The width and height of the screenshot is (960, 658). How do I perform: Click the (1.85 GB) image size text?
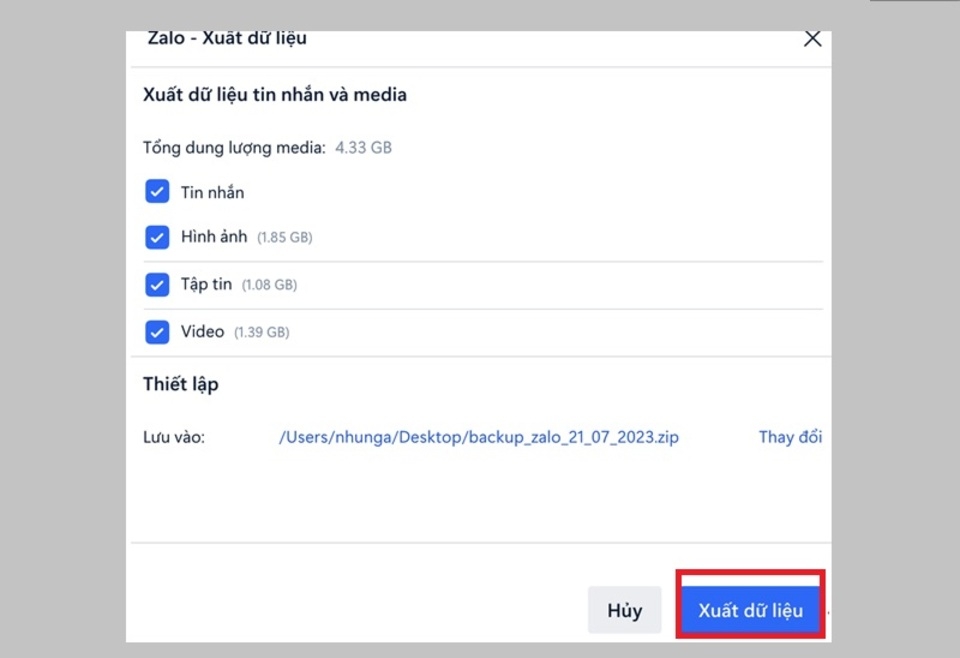click(285, 237)
